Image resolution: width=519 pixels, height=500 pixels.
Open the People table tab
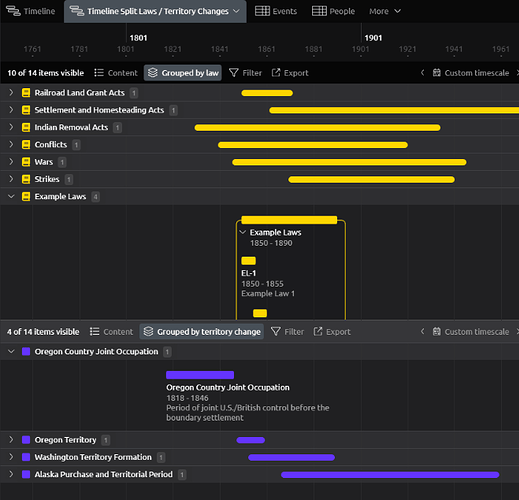pyautogui.click(x=333, y=11)
